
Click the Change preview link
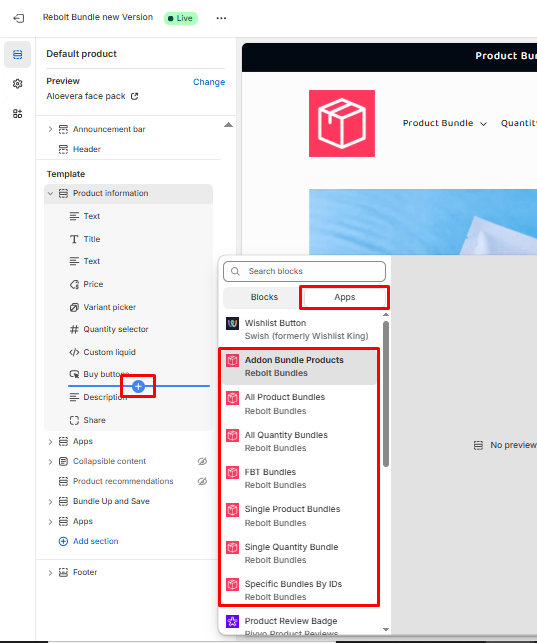(209, 82)
